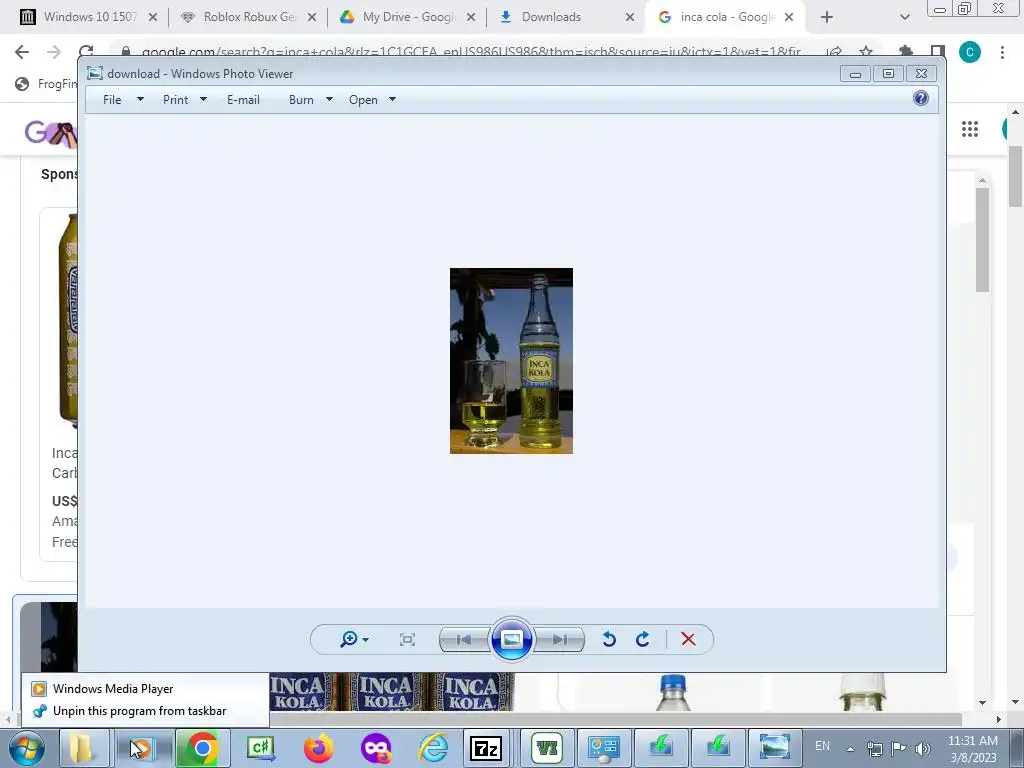Switch to Chrome on the taskbar

click(202, 748)
